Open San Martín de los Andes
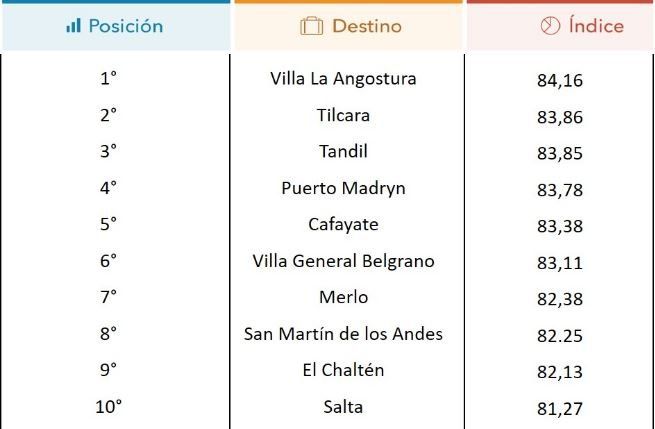Image resolution: width=655 pixels, height=429 pixels. pos(343,334)
